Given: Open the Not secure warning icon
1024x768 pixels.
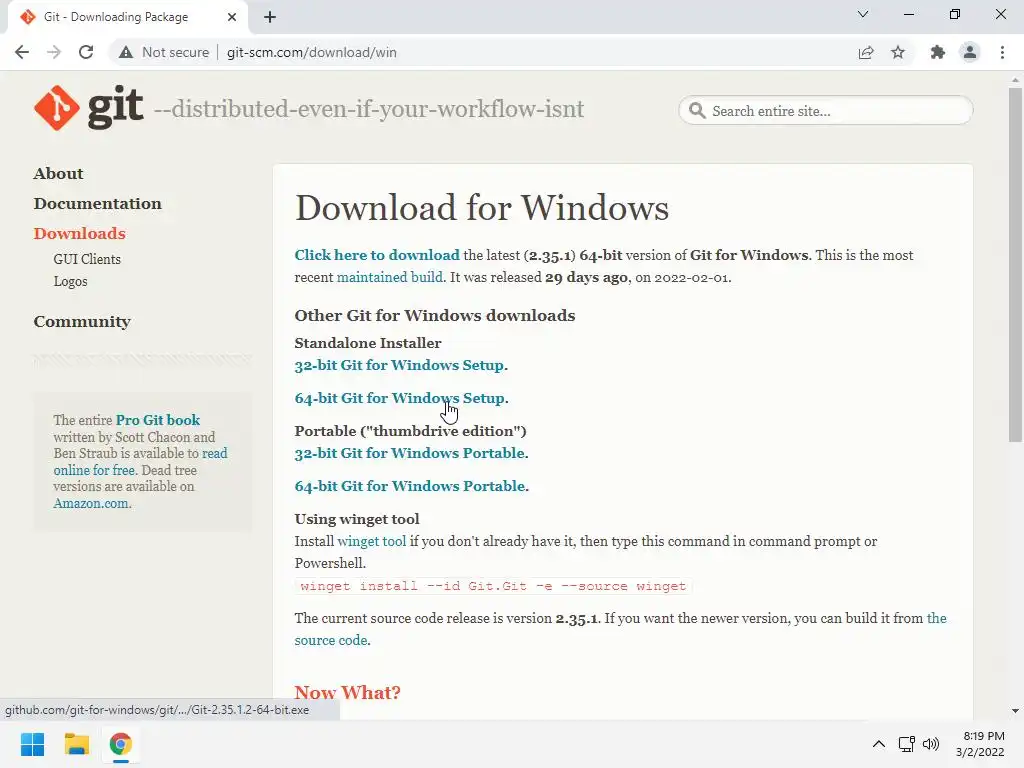Looking at the screenshot, I should coord(126,52).
